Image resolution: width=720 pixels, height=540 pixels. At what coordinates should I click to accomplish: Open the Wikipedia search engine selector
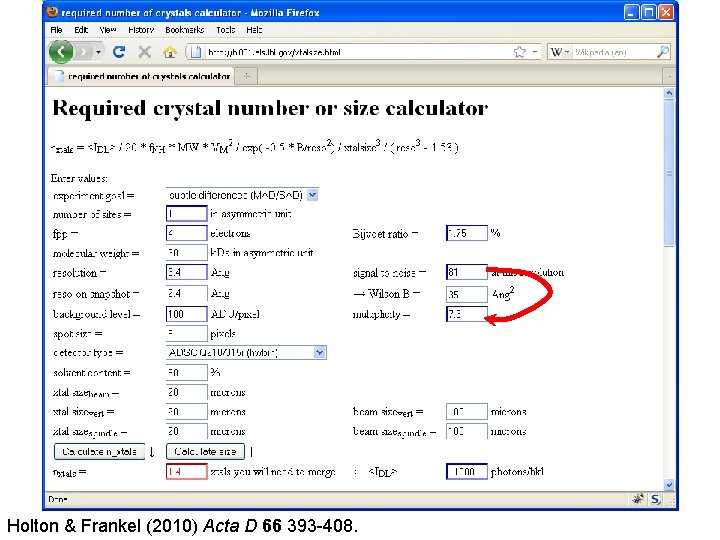point(560,52)
